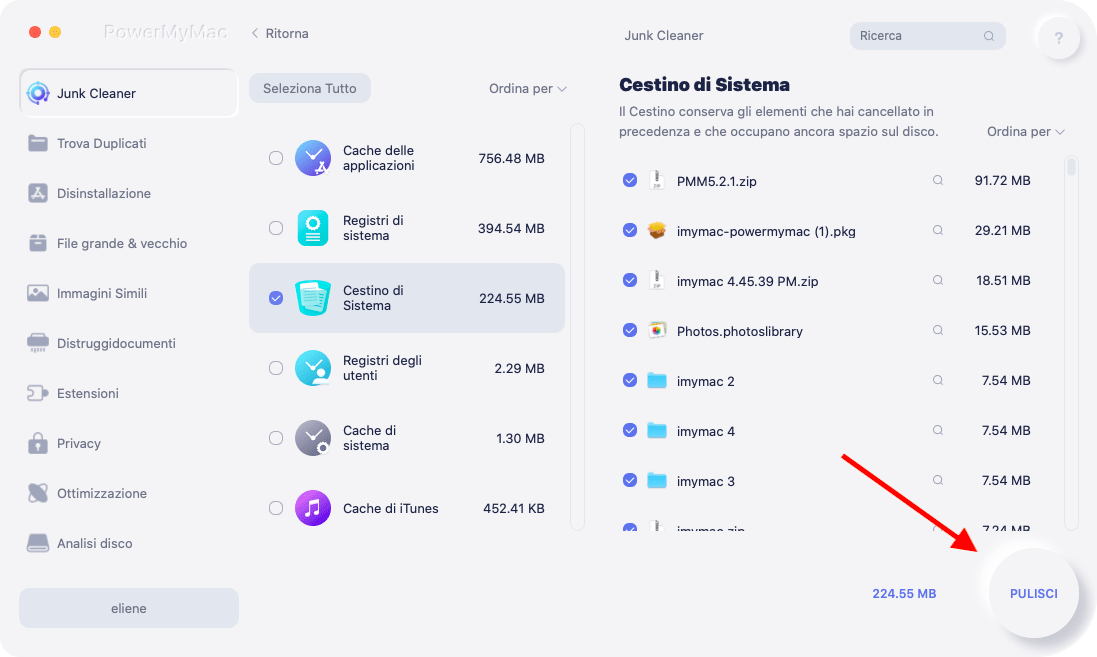1097x657 pixels.
Task: Click the 29.21 MB file size
Action: pos(1002,230)
